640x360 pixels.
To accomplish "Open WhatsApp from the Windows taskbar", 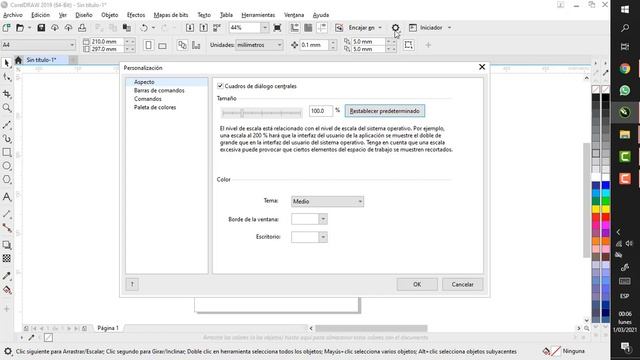I will [624, 91].
